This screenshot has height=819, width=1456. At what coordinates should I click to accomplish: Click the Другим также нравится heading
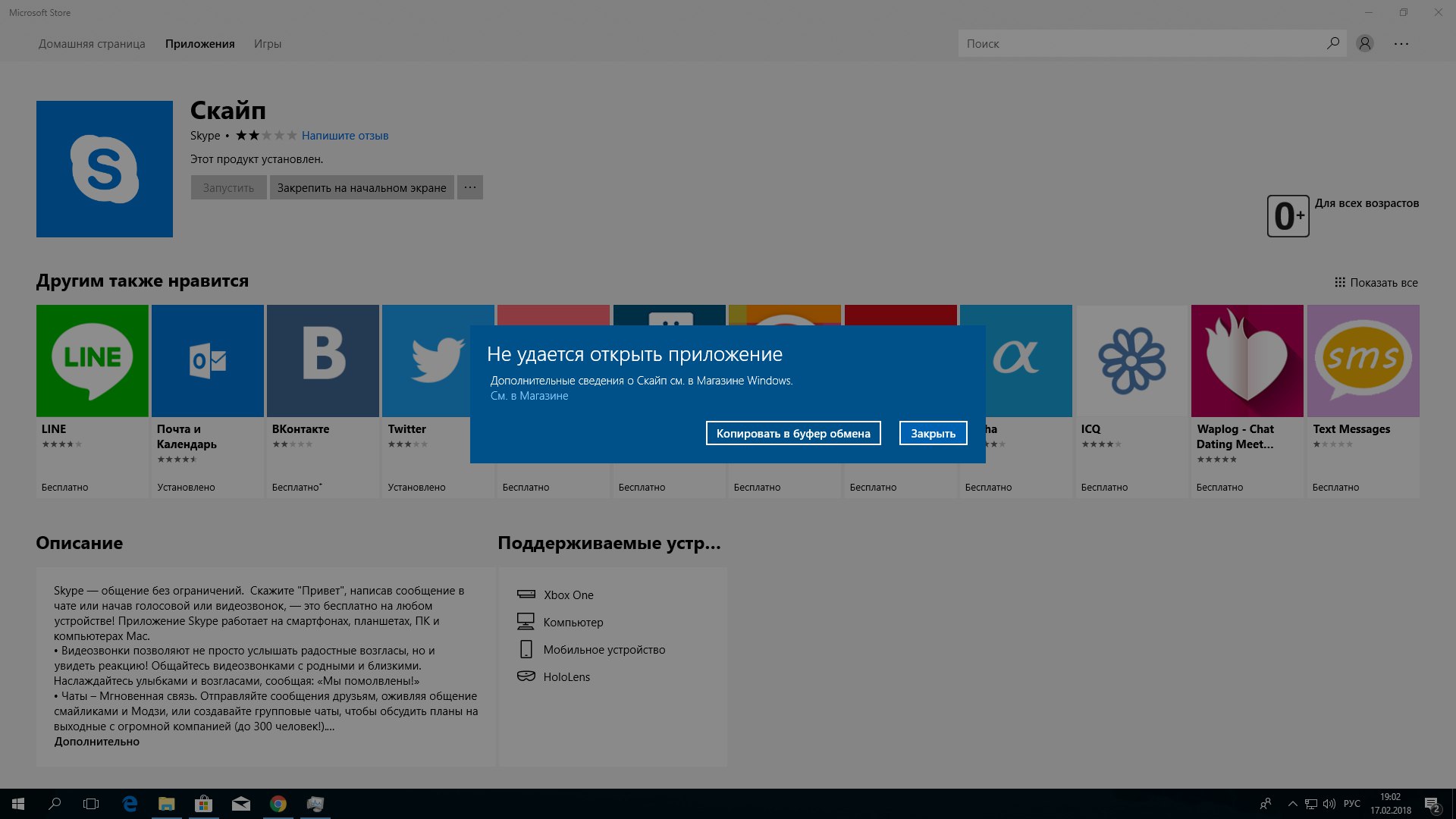[143, 281]
